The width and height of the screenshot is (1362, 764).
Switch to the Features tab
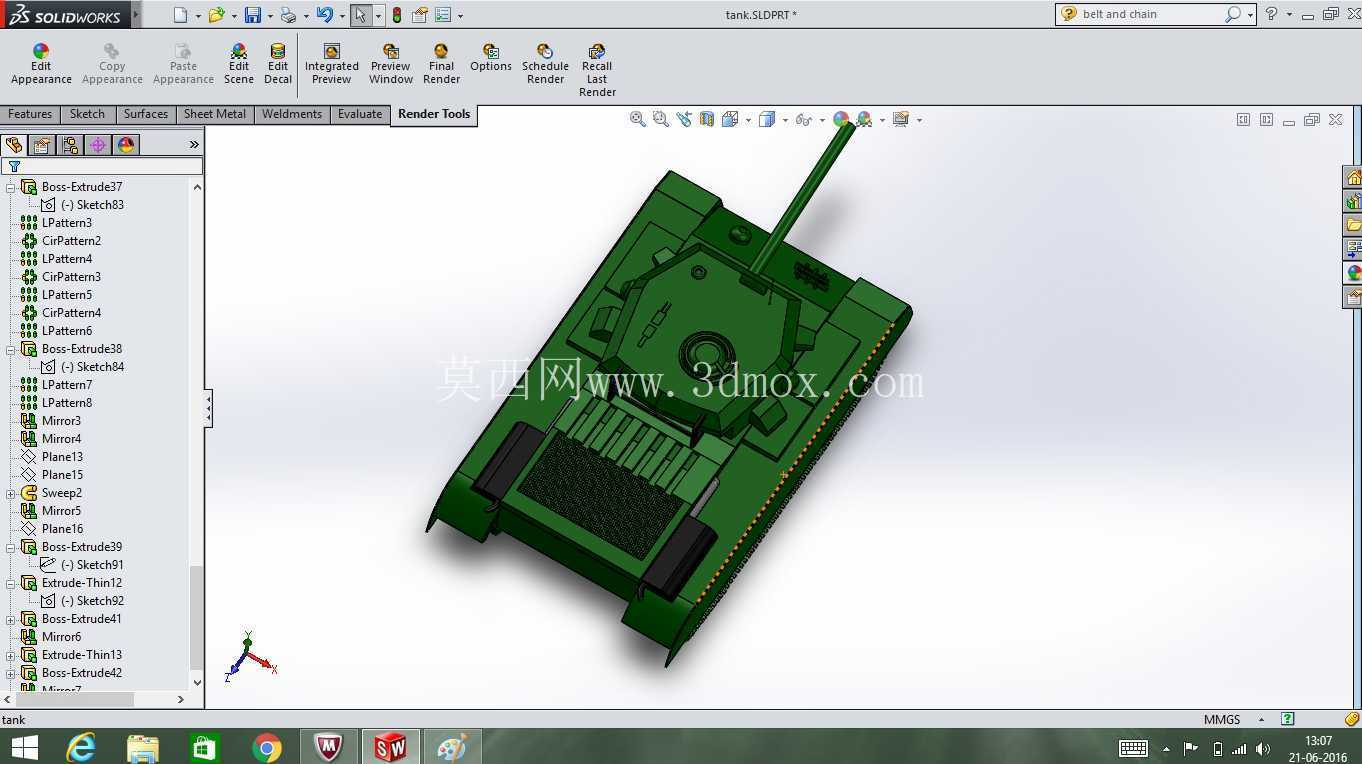tap(30, 114)
